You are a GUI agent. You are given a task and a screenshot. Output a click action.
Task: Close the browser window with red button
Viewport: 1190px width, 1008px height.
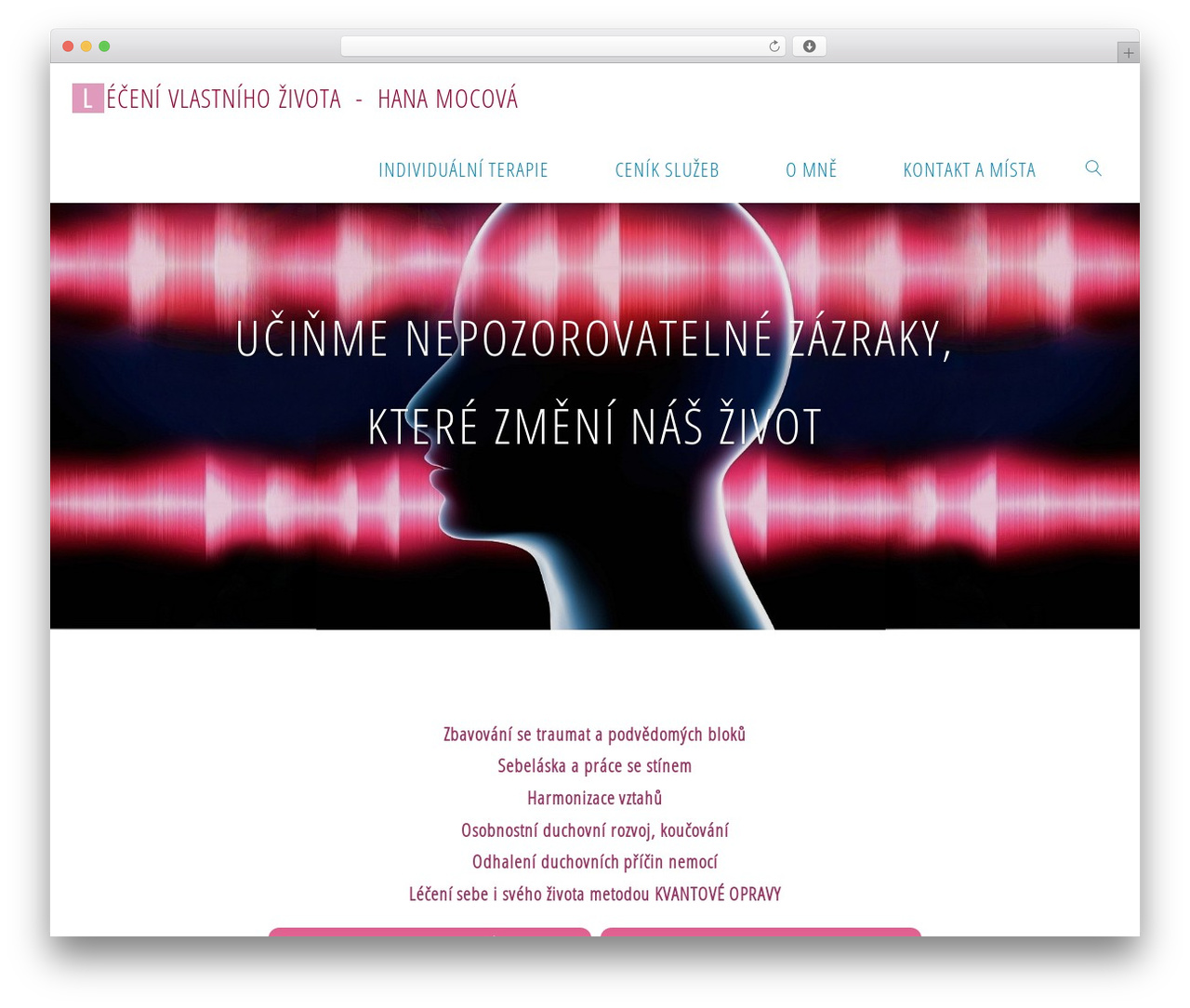tap(68, 46)
